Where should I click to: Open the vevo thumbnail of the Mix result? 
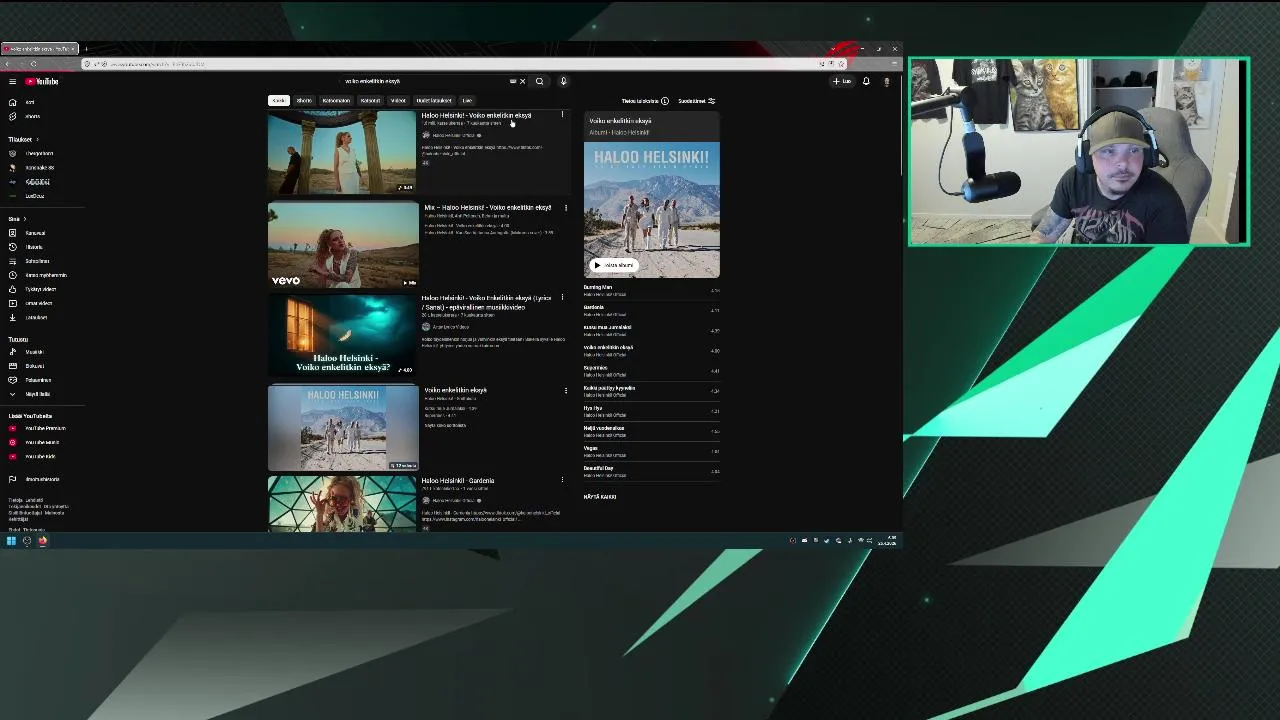(x=343, y=245)
